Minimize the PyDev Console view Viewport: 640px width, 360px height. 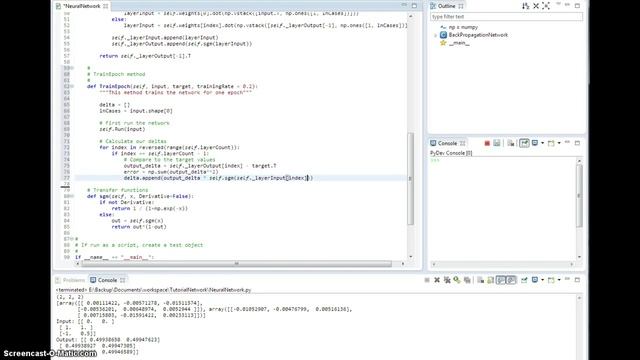pyautogui.click(x=567, y=142)
